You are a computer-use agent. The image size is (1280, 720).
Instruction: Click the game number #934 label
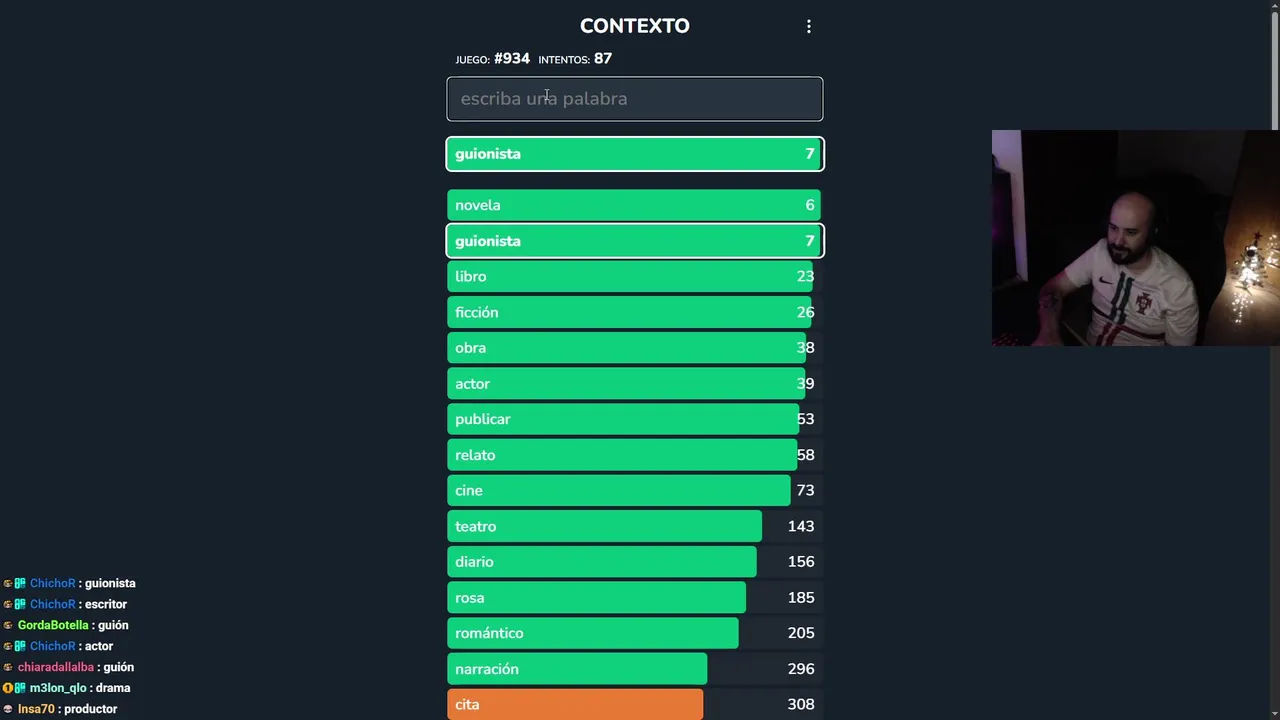click(x=511, y=59)
